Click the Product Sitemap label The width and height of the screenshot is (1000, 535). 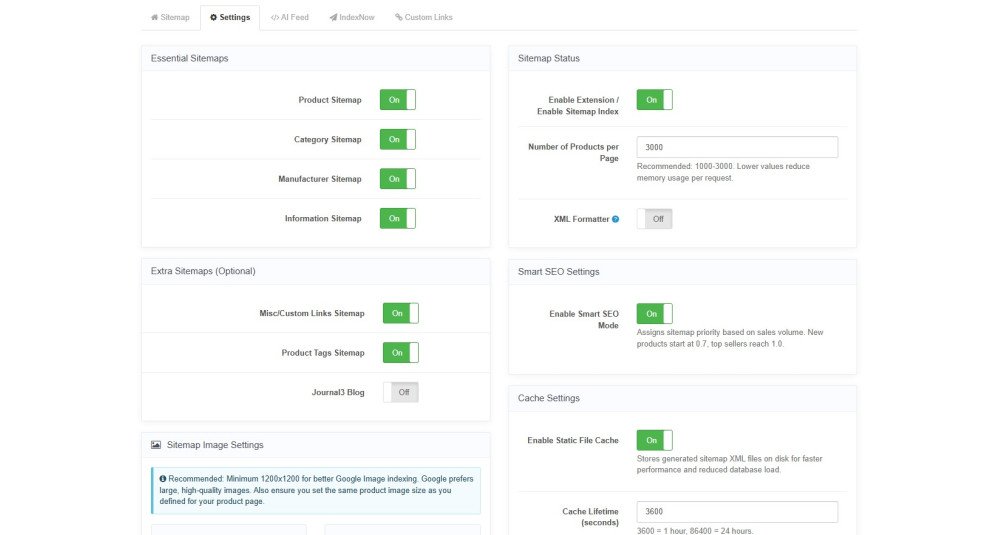pos(330,100)
